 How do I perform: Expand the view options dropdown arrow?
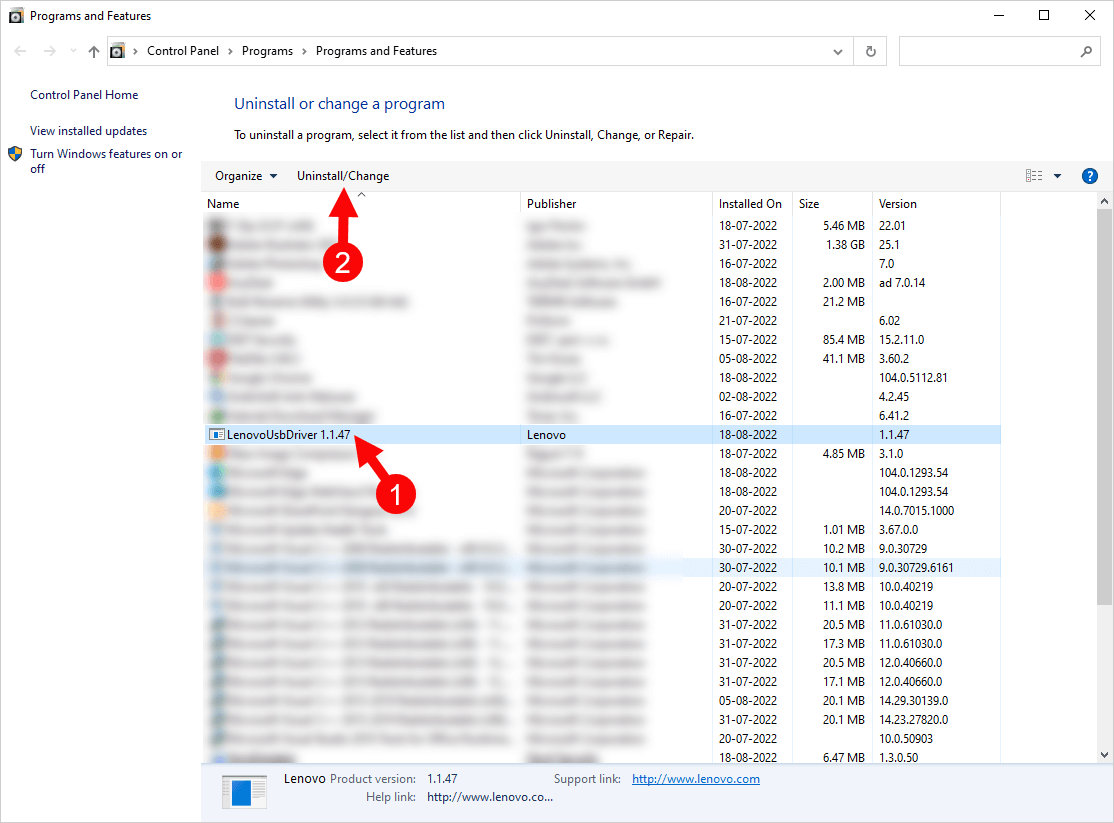pos(1058,176)
